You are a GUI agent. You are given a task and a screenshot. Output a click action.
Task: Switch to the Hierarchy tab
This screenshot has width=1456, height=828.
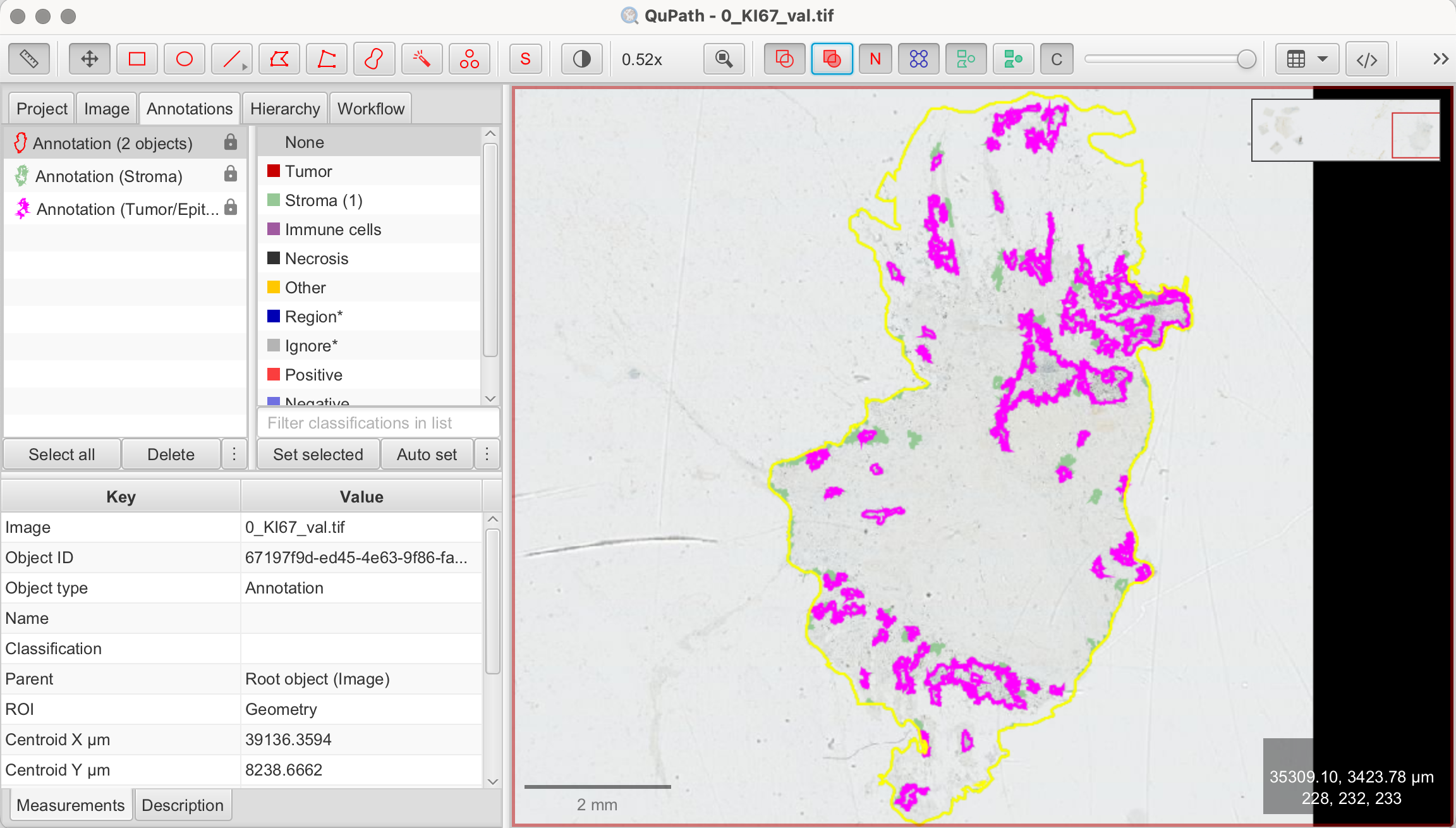coord(284,109)
